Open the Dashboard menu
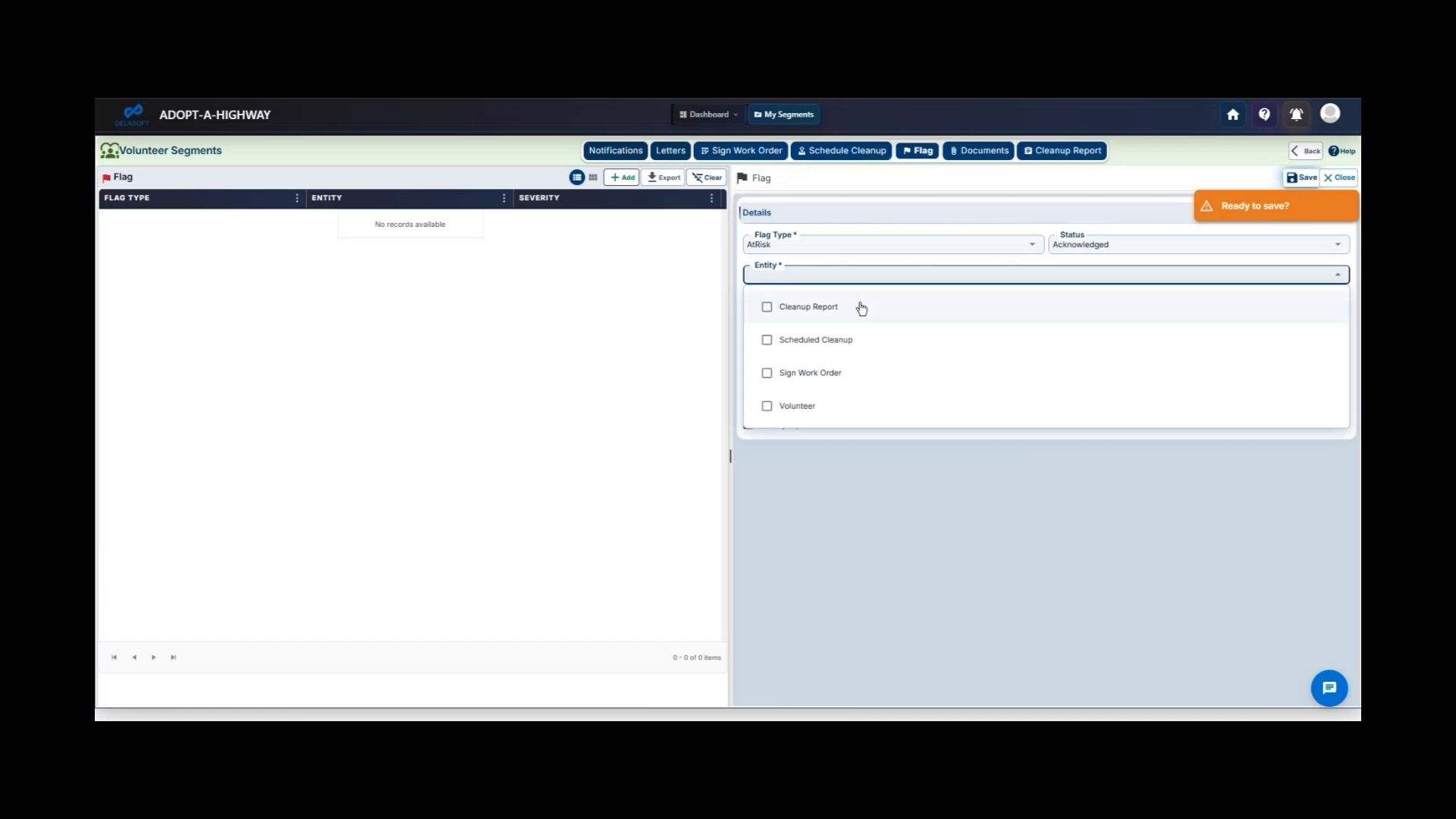Viewport: 1456px width, 819px height. [x=708, y=115]
